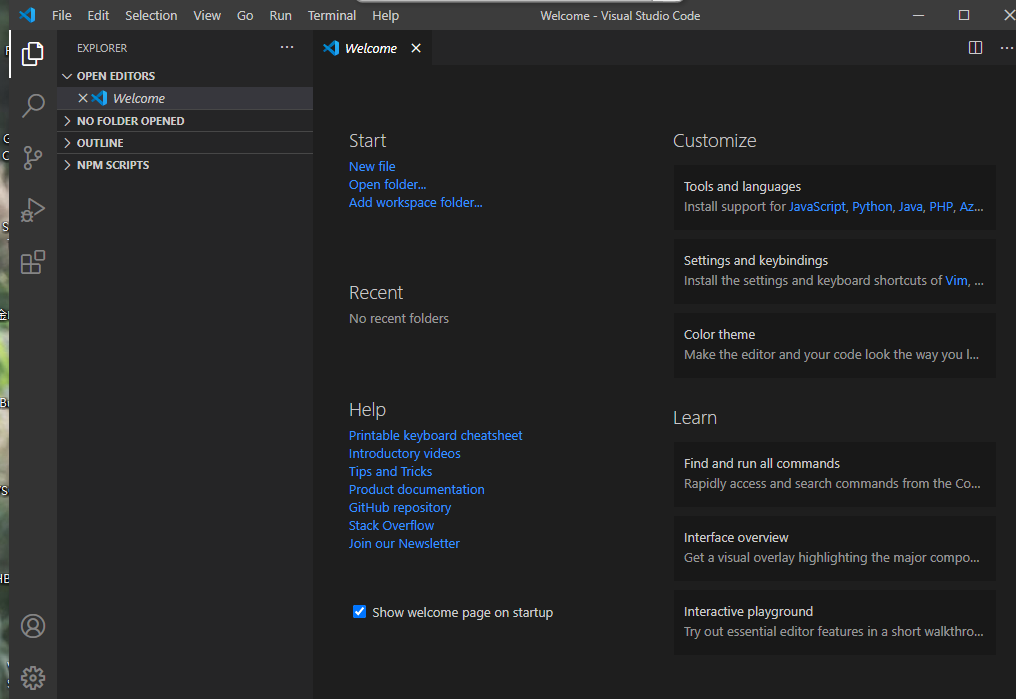Maximize the Visual Studio Code window
1016x699 pixels.
click(964, 15)
